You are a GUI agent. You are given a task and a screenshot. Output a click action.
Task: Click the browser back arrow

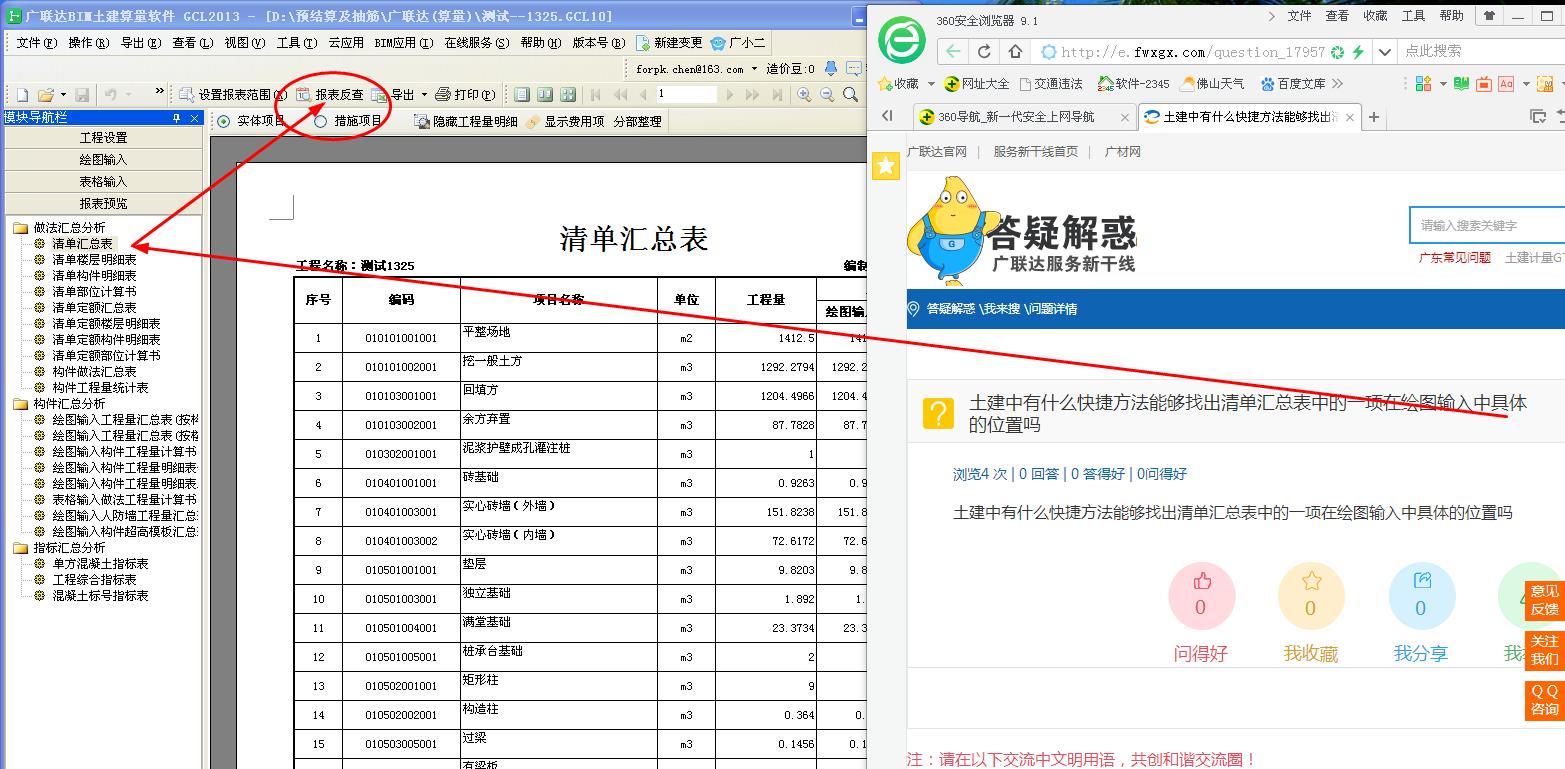953,52
